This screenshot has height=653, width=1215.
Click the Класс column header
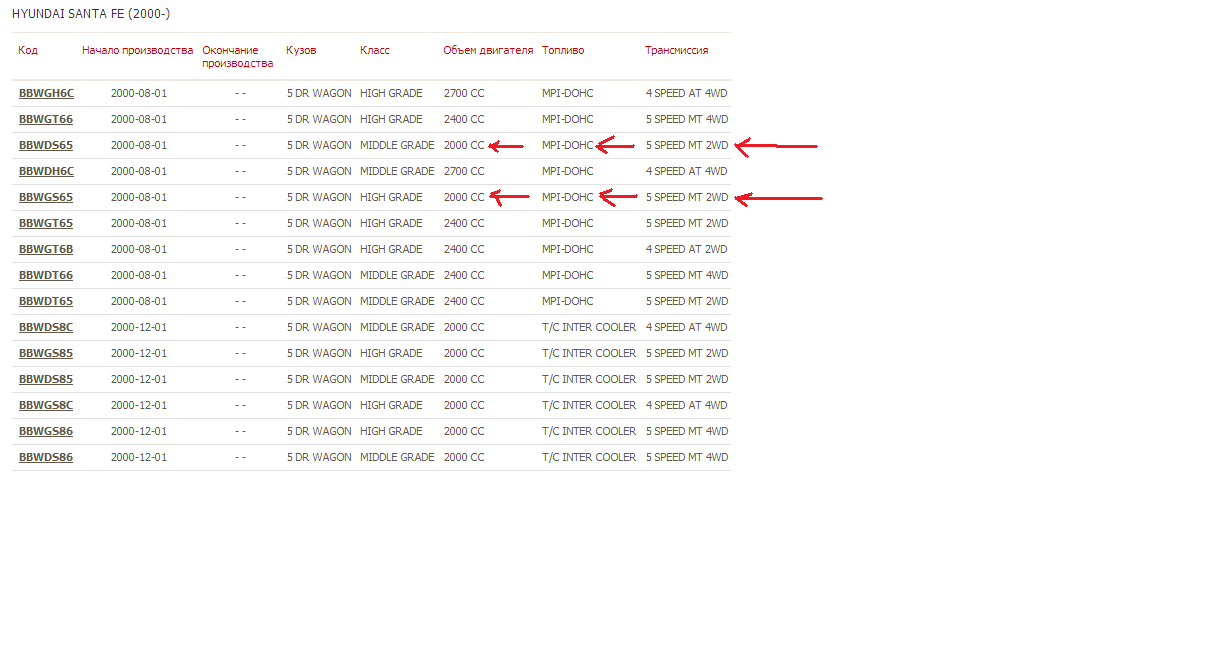click(x=375, y=50)
